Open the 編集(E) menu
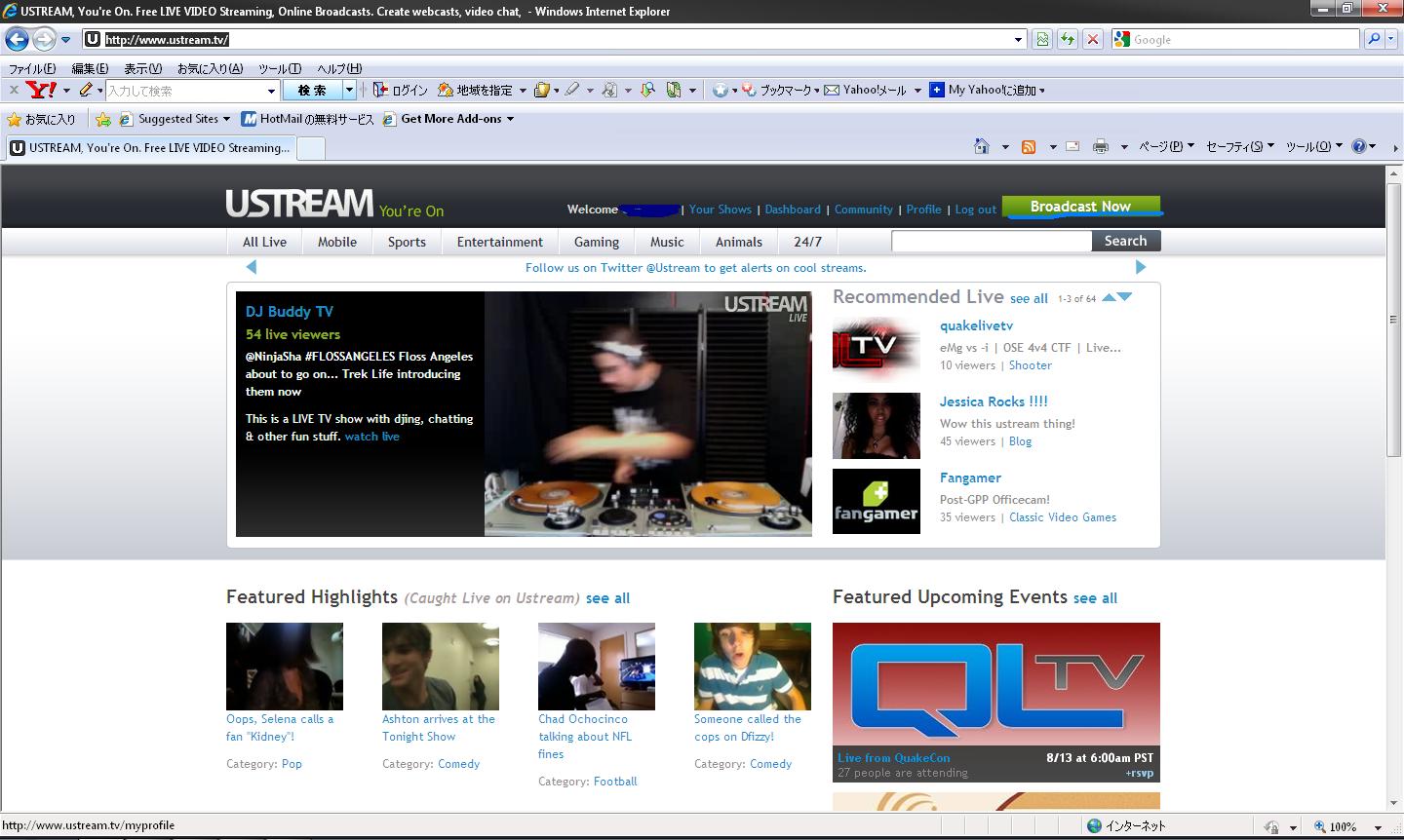 point(91,68)
